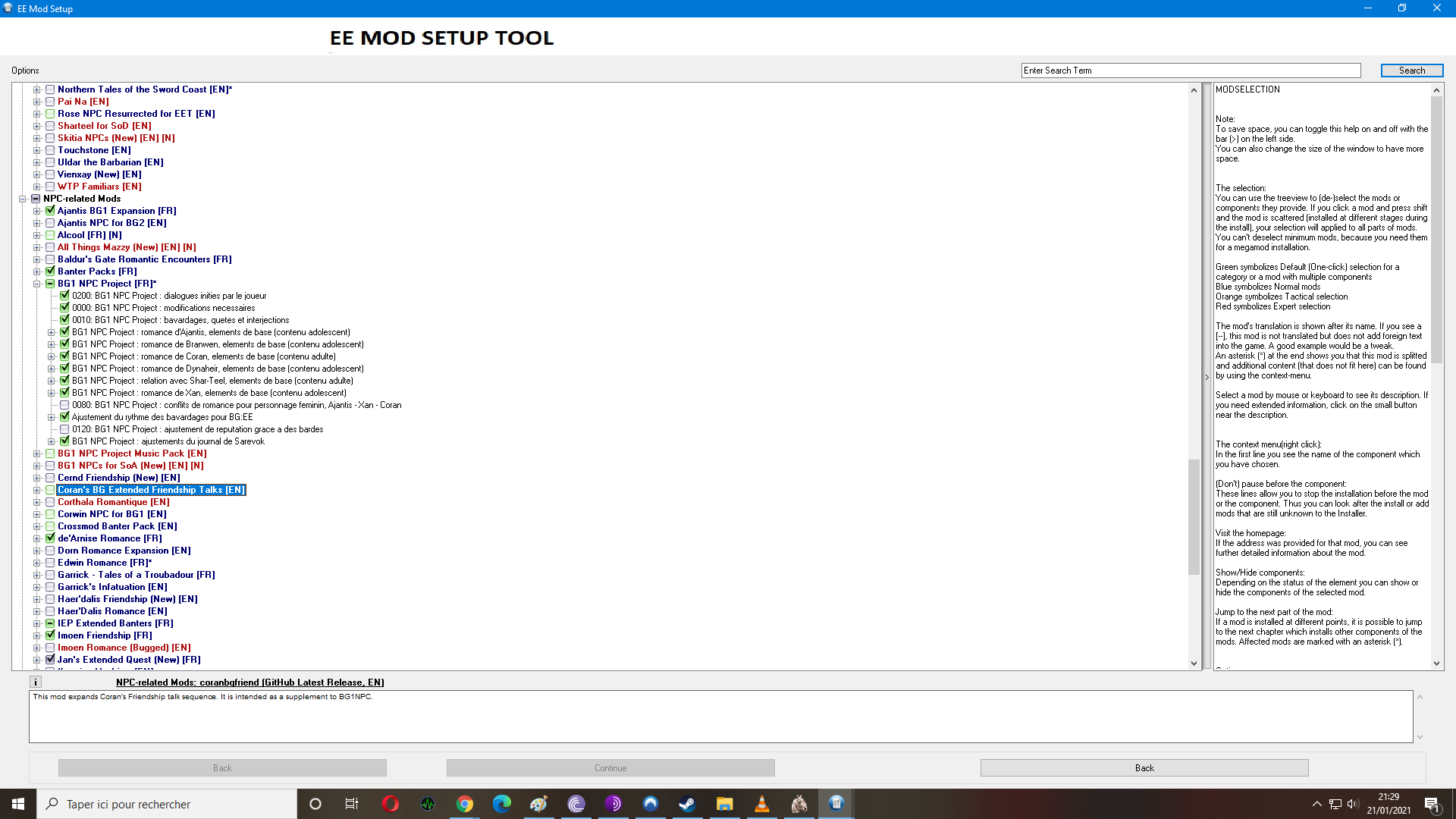Select Uldar the Barbarian [EN] entry
Image resolution: width=1456 pixels, height=819 pixels.
coord(111,162)
